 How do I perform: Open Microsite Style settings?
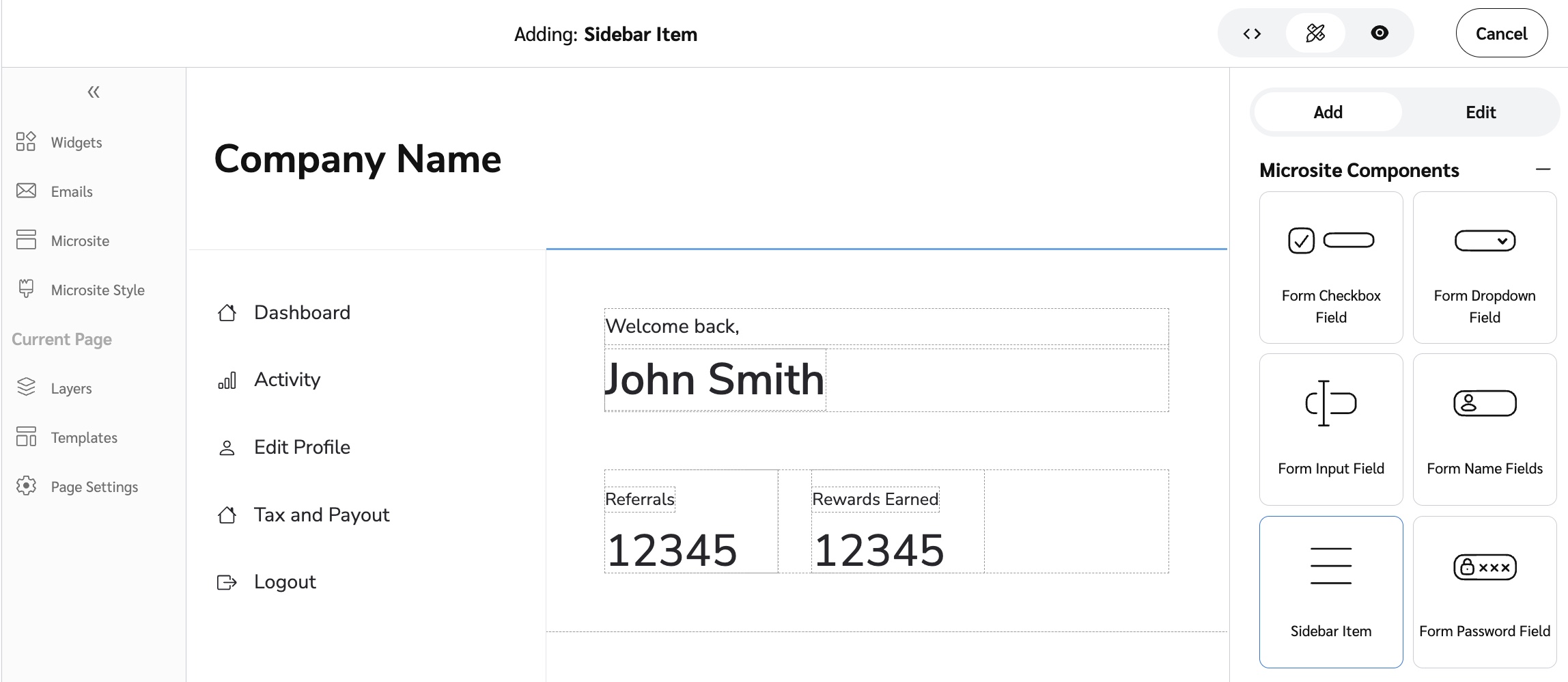click(x=97, y=290)
